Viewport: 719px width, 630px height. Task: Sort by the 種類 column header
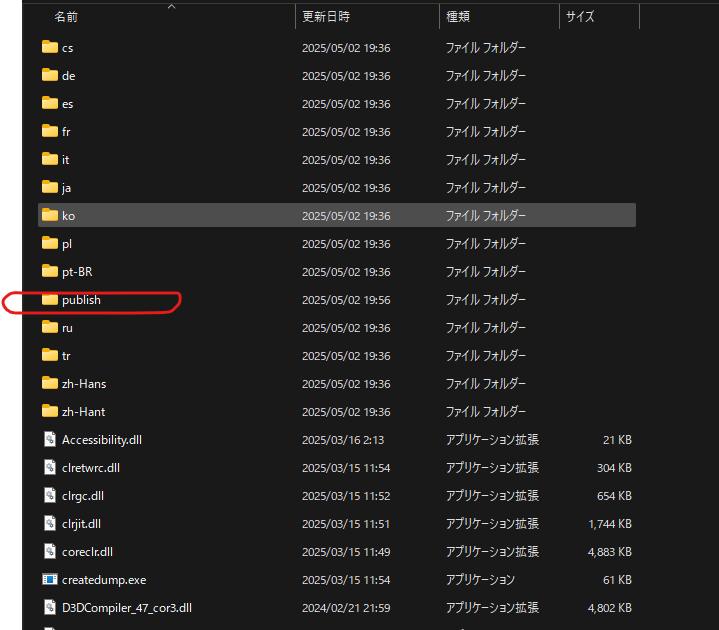tap(458, 17)
